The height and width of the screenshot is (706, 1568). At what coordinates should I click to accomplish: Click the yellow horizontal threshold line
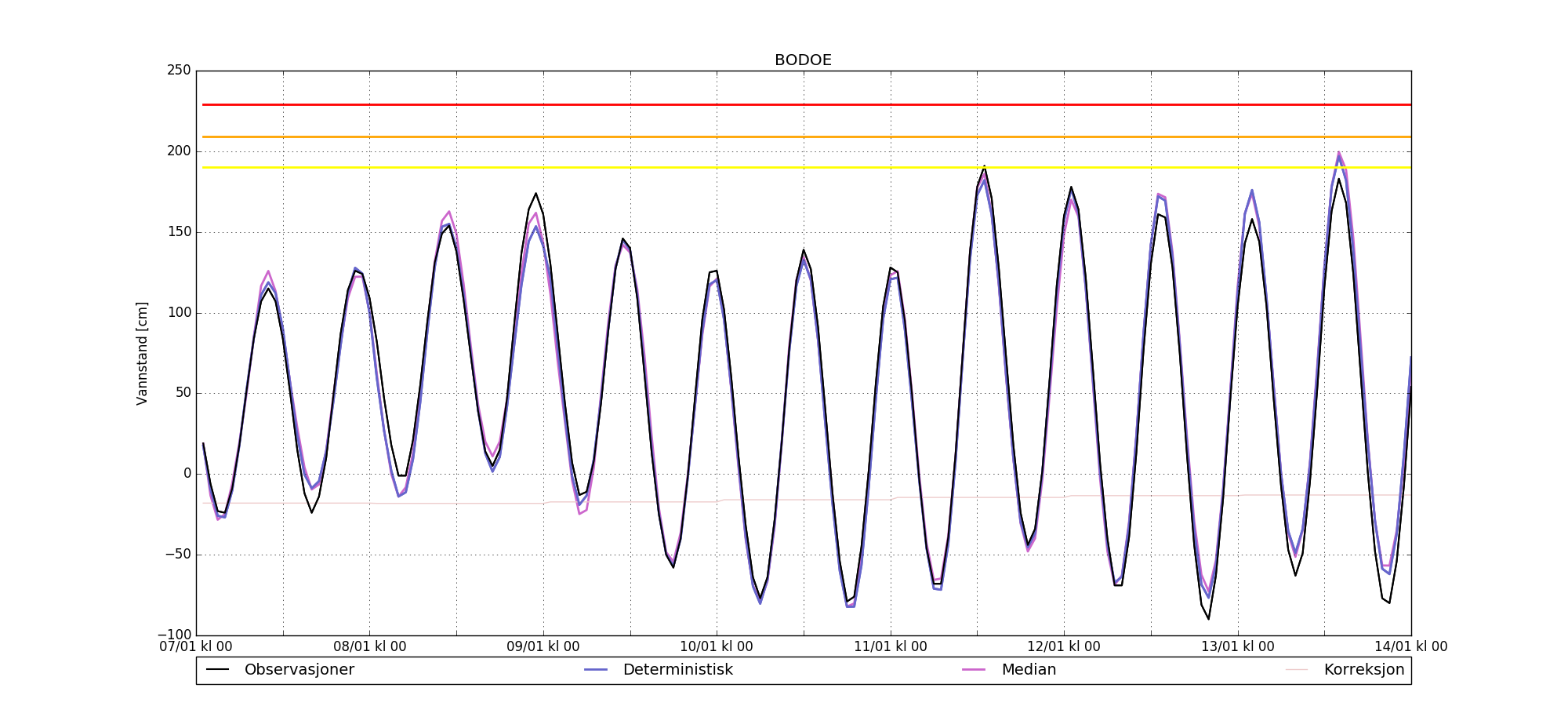click(807, 167)
